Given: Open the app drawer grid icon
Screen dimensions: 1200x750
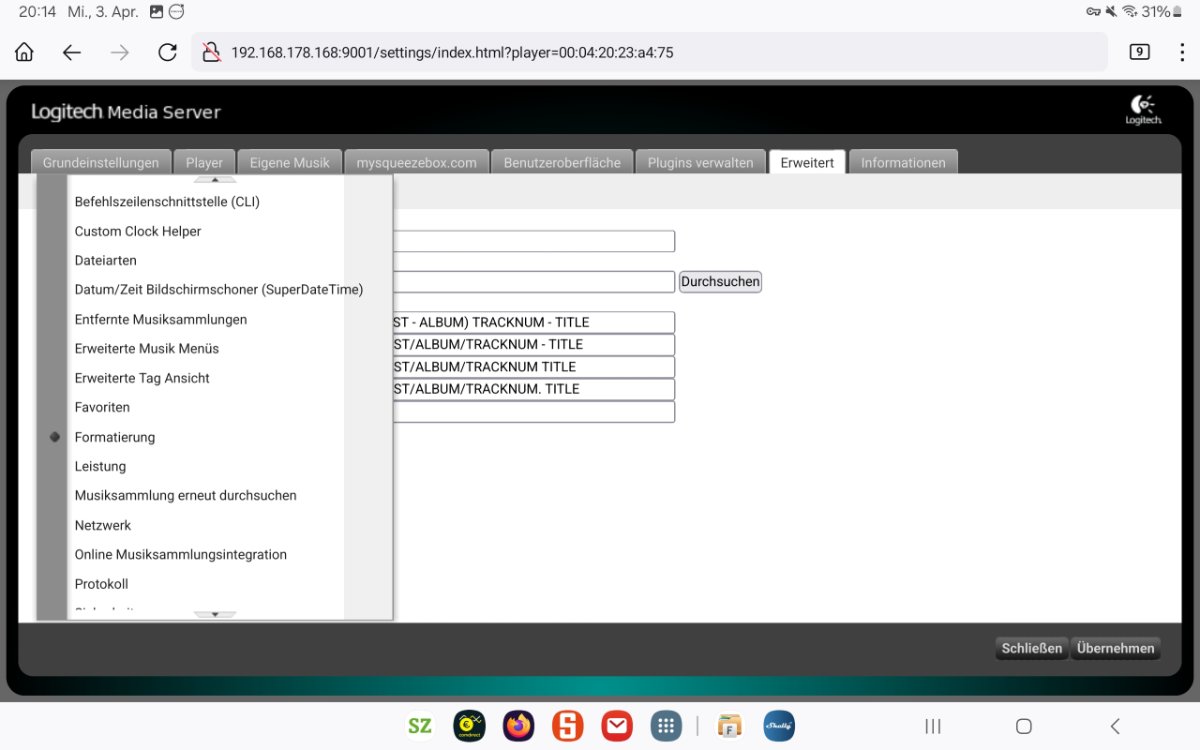Looking at the screenshot, I should [665, 726].
